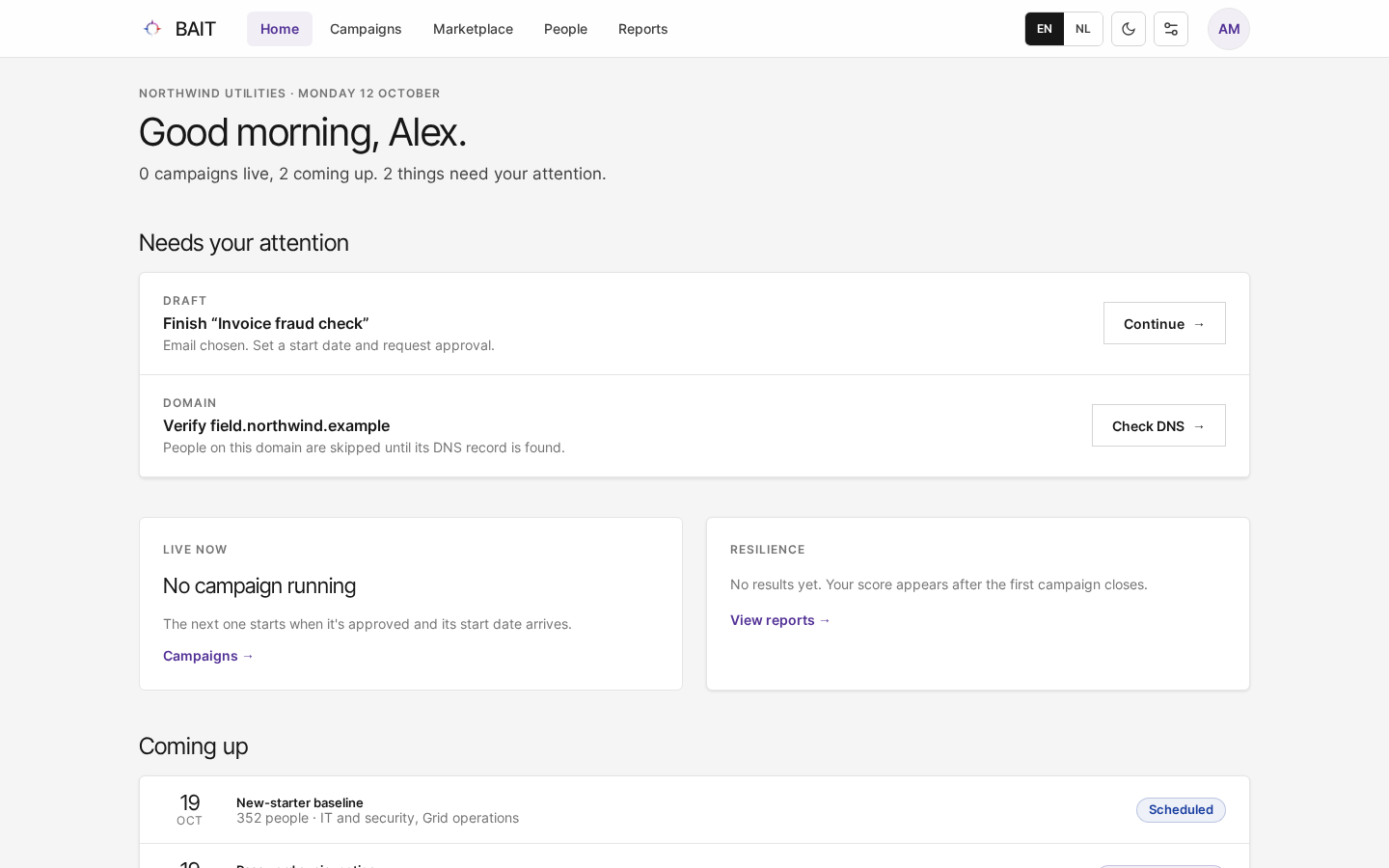The height and width of the screenshot is (868, 1389).
Task: Click the "Good morning, Alex." heading
Action: point(303,132)
